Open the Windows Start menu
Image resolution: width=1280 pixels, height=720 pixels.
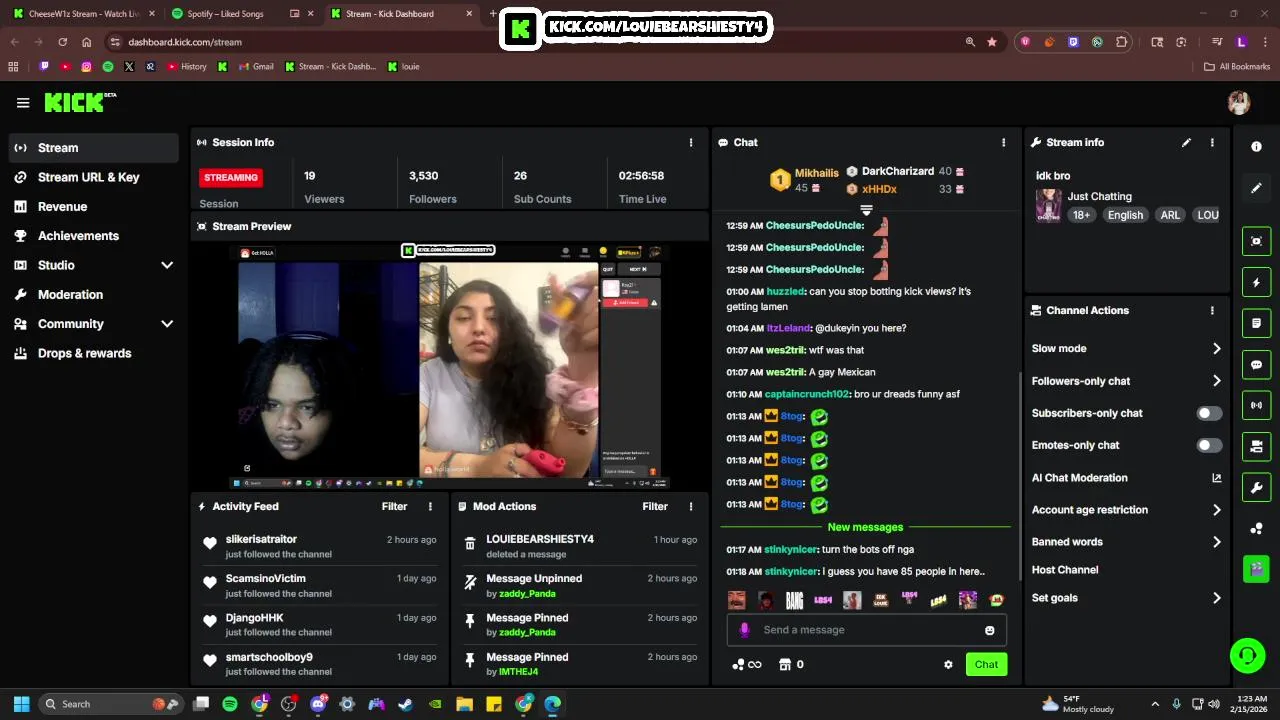(x=21, y=704)
